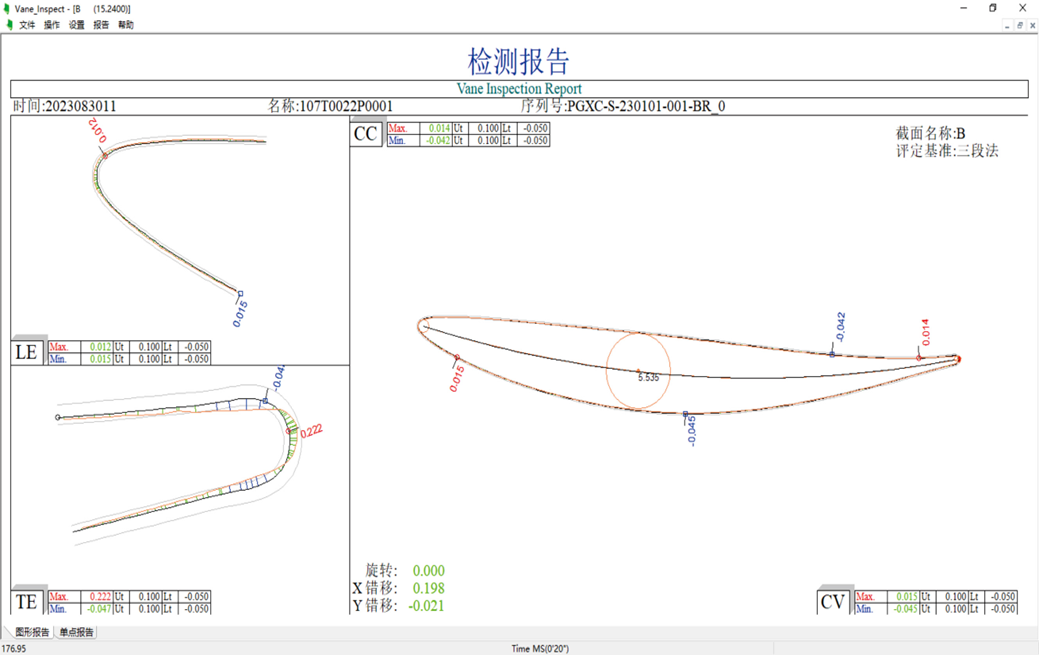Switch to the 单点报告 tab
Viewport: 1039px width, 655px height.
click(77, 632)
